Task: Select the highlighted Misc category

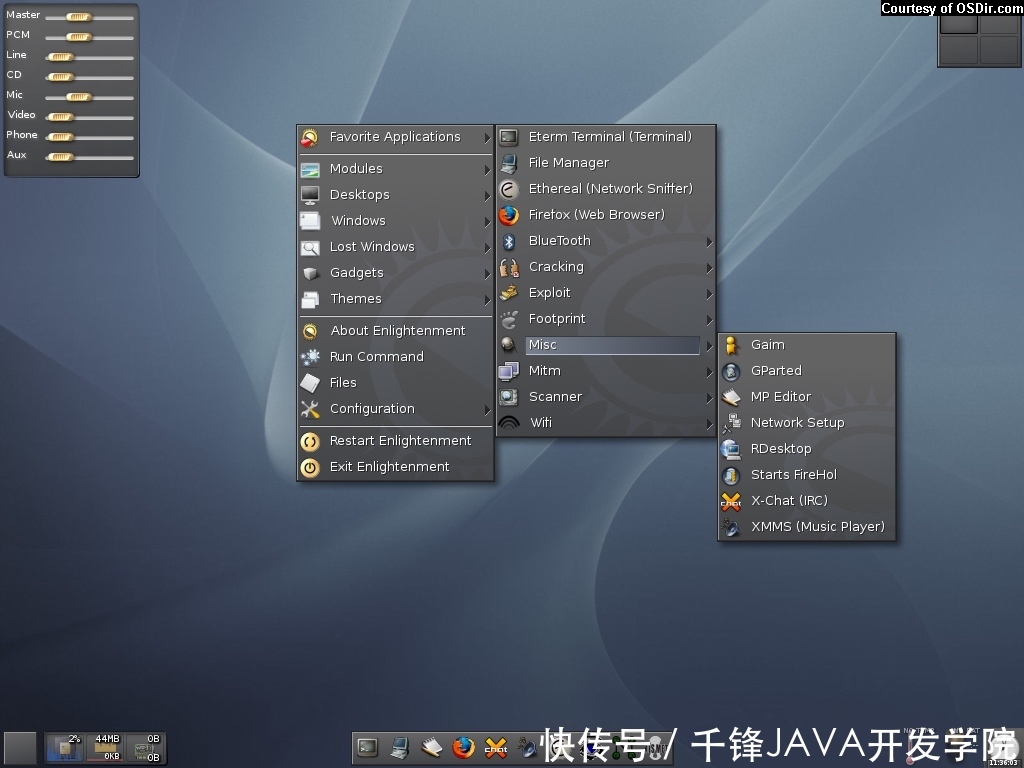Action: pyautogui.click(x=606, y=345)
